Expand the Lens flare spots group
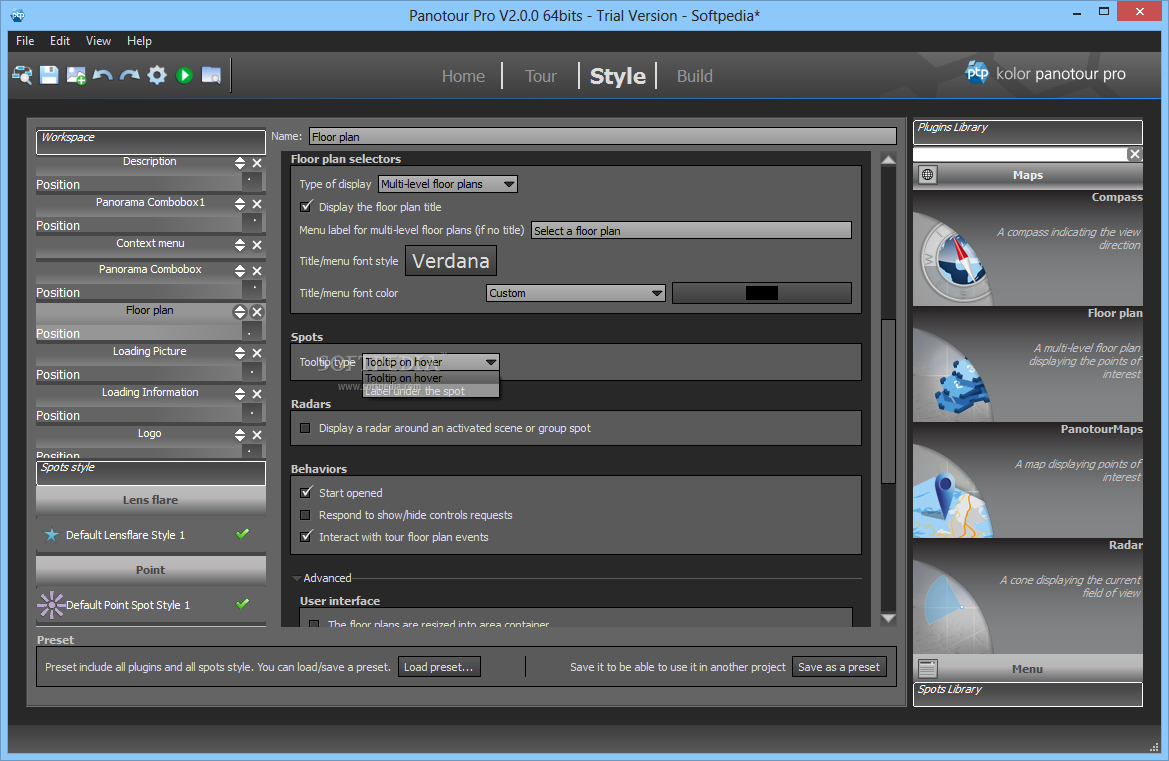This screenshot has height=761, width=1169. click(x=151, y=500)
